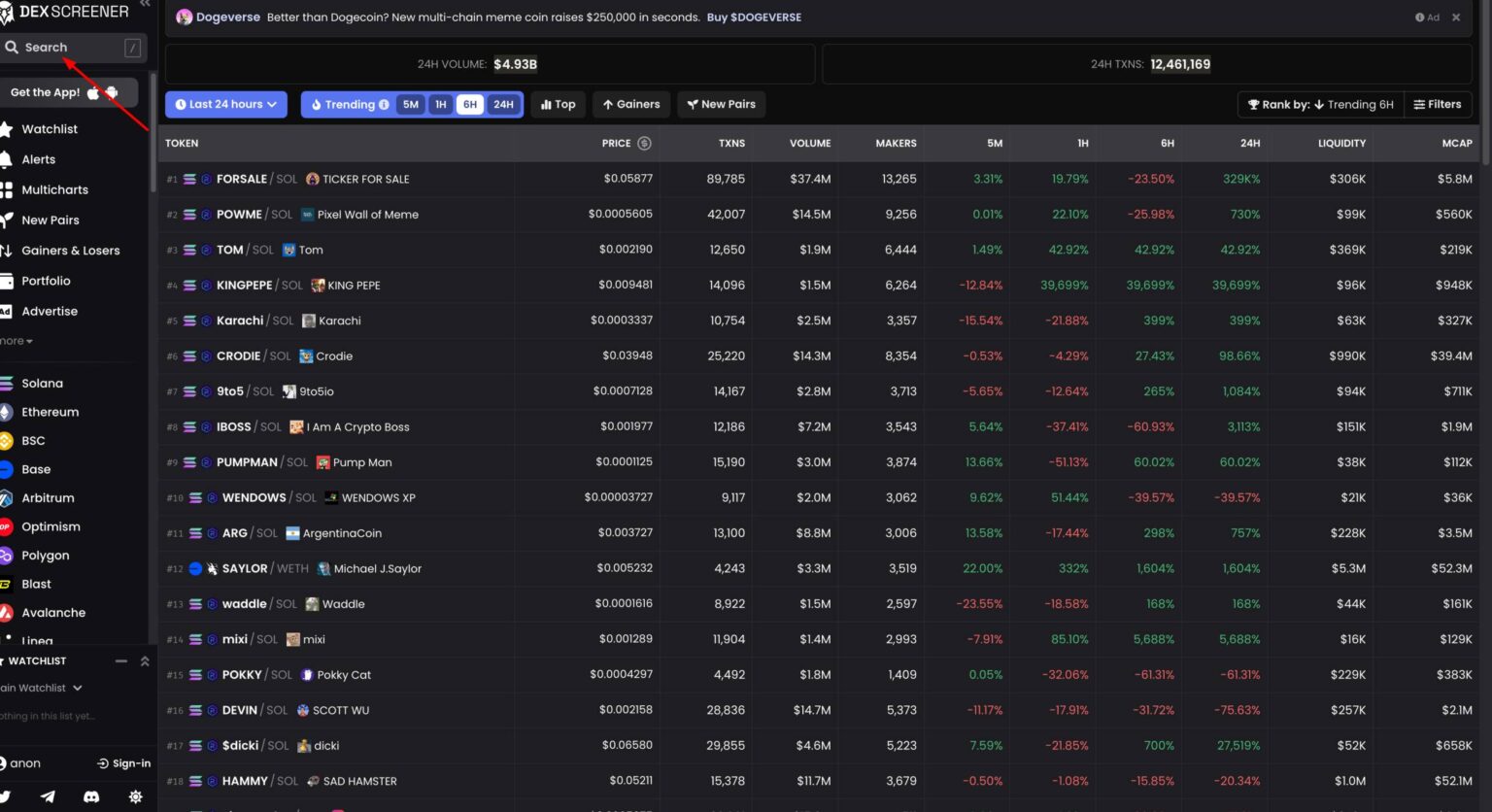Switch Trending timeframe to 5M
Screen dimensions: 1492x812
[x=411, y=104]
